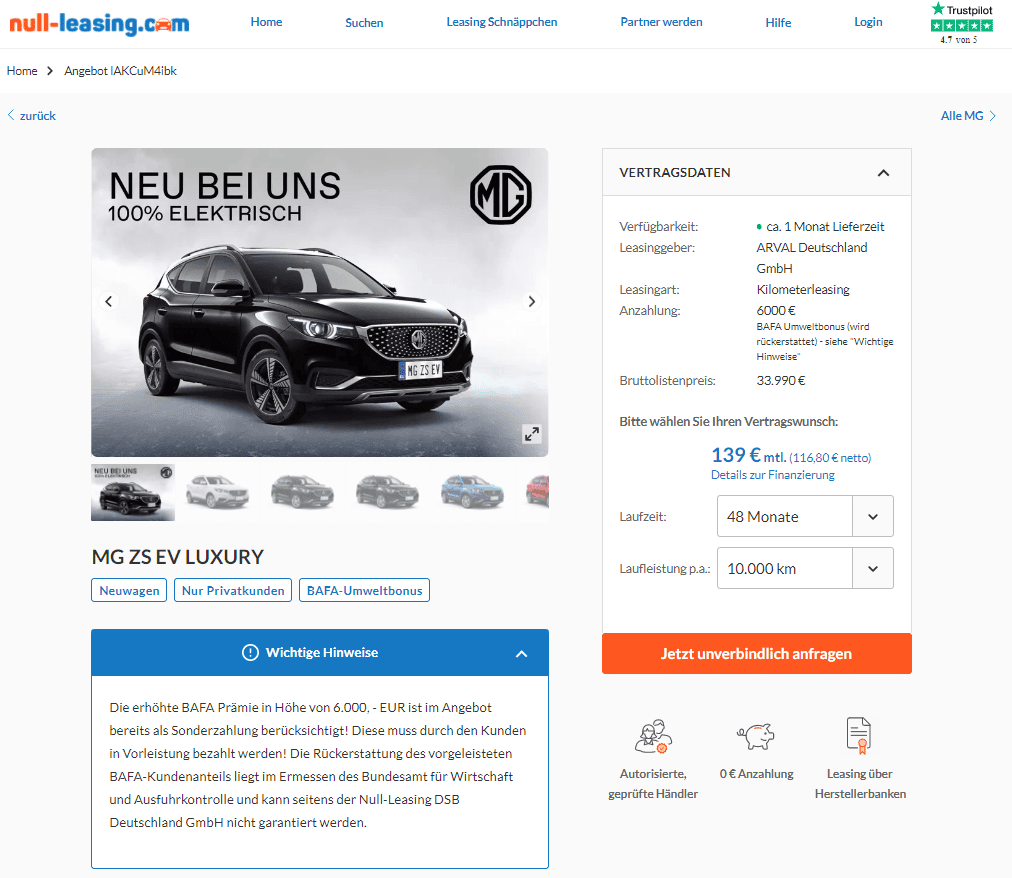Select the white MG car thumbnail

pyautogui.click(x=217, y=493)
